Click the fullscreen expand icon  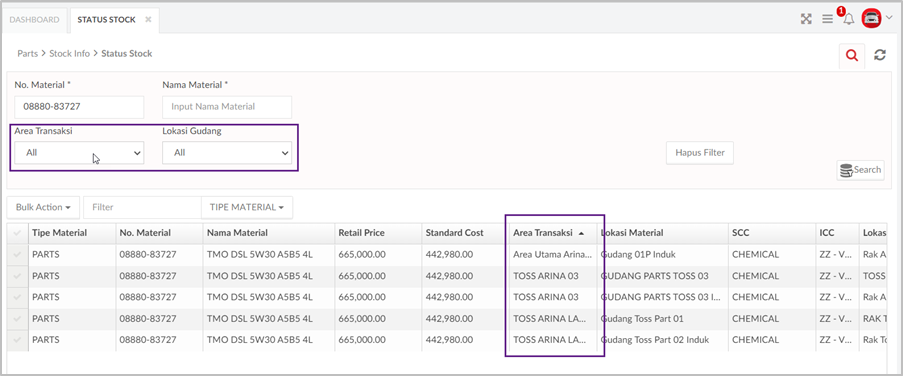point(806,19)
